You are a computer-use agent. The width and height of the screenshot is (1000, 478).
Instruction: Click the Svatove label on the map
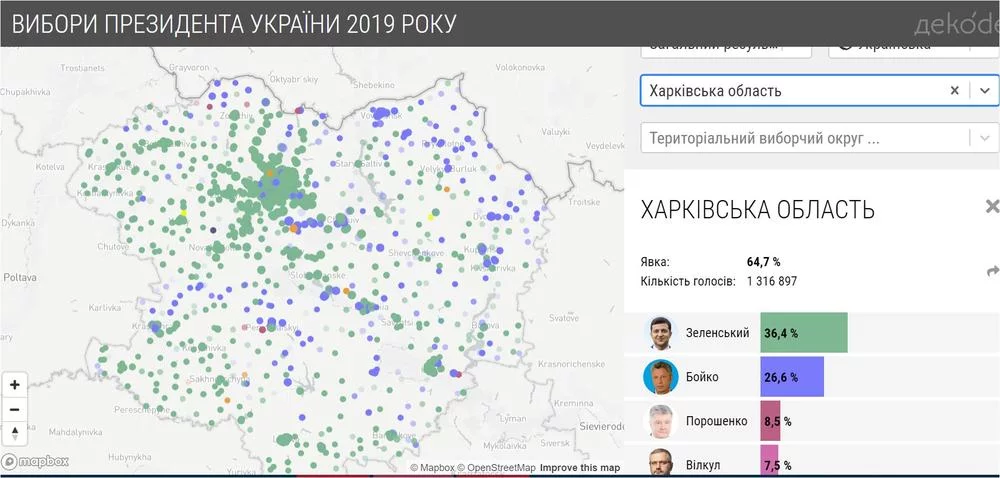pyautogui.click(x=564, y=317)
